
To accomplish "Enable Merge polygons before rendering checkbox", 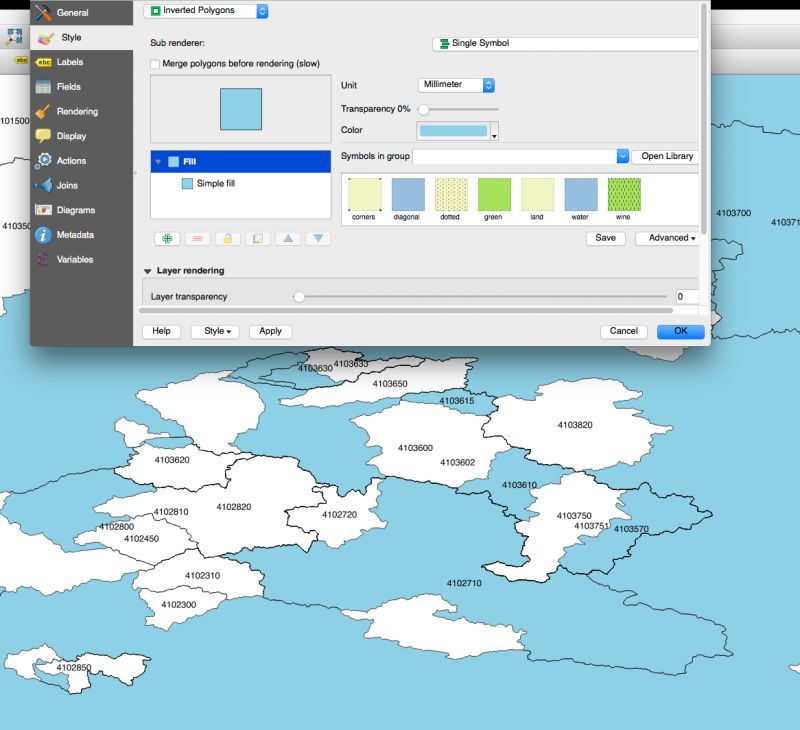I will pos(155,63).
